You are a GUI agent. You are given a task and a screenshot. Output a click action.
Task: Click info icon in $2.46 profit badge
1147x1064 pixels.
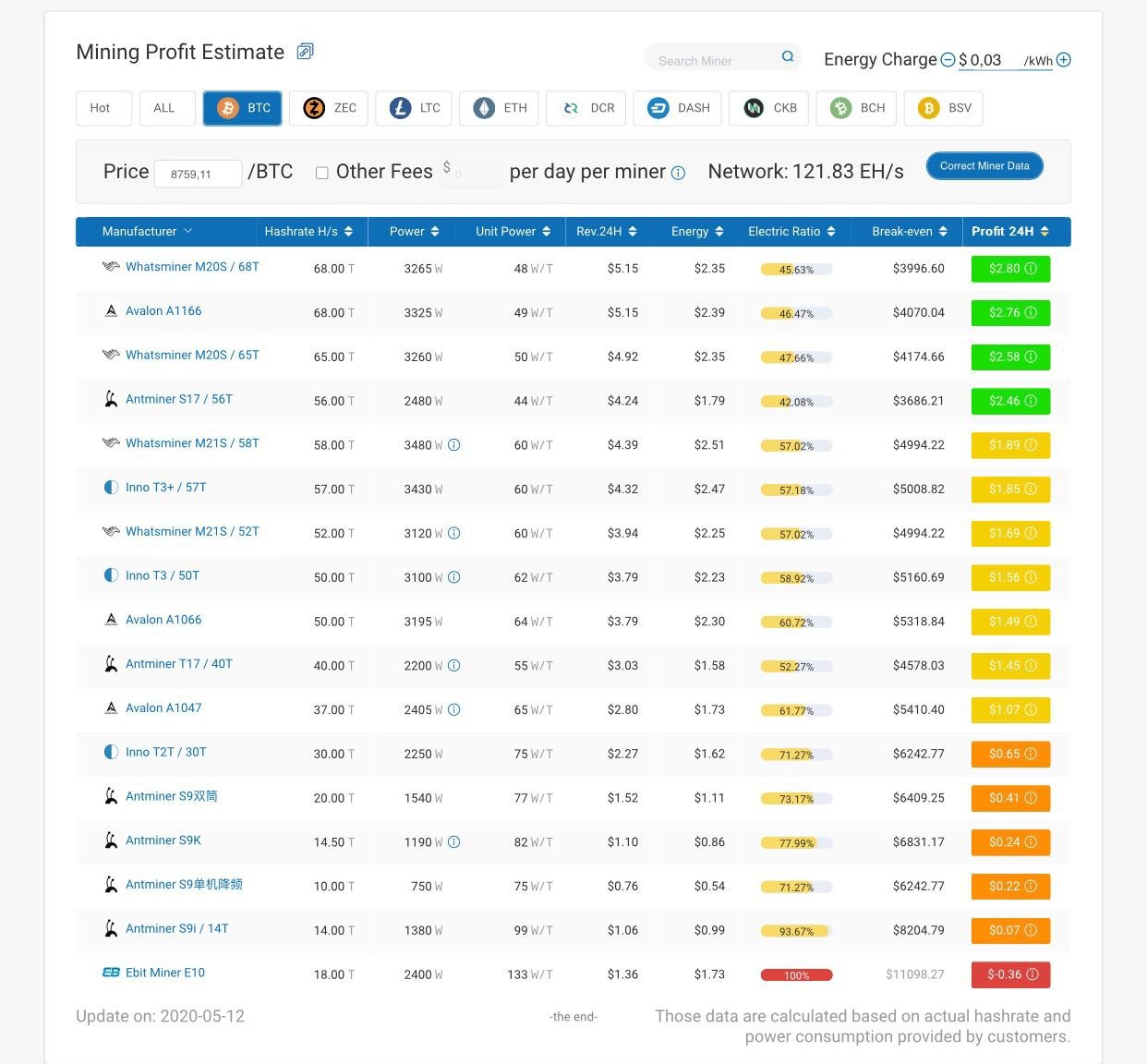click(x=1031, y=401)
